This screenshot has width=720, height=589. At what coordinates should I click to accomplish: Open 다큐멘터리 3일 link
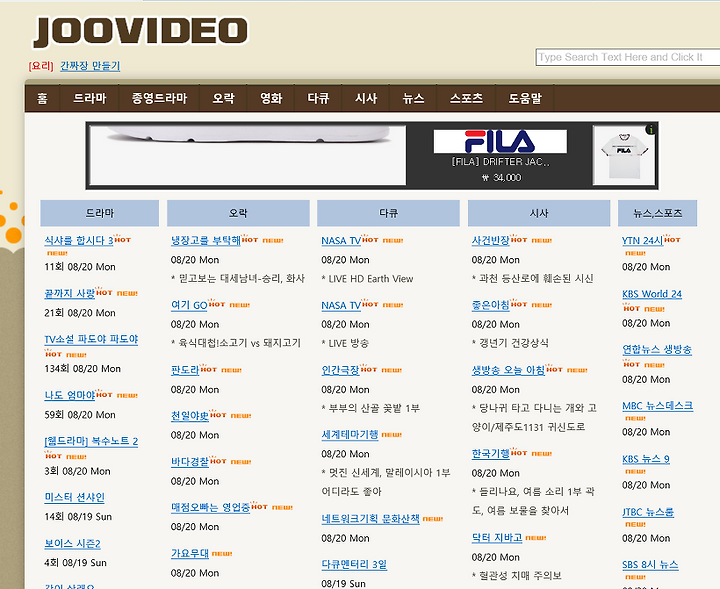[x=354, y=565]
